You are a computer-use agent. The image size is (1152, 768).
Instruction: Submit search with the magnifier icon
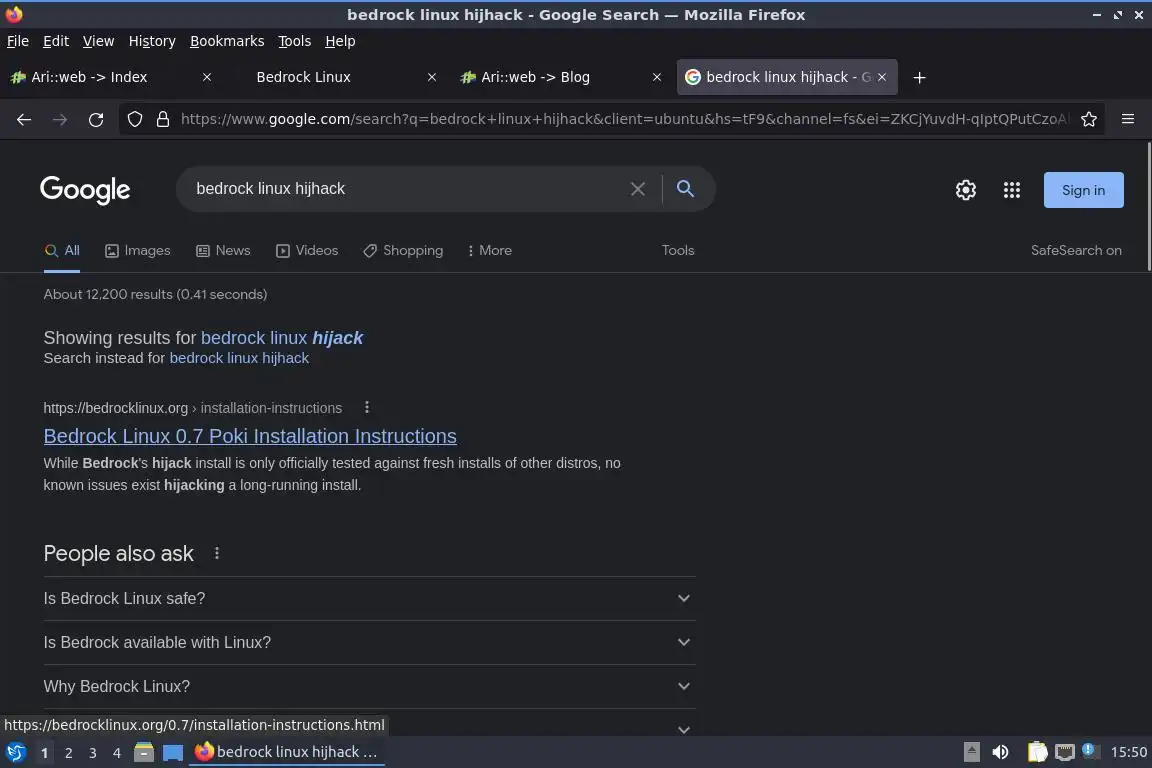pyautogui.click(x=685, y=189)
